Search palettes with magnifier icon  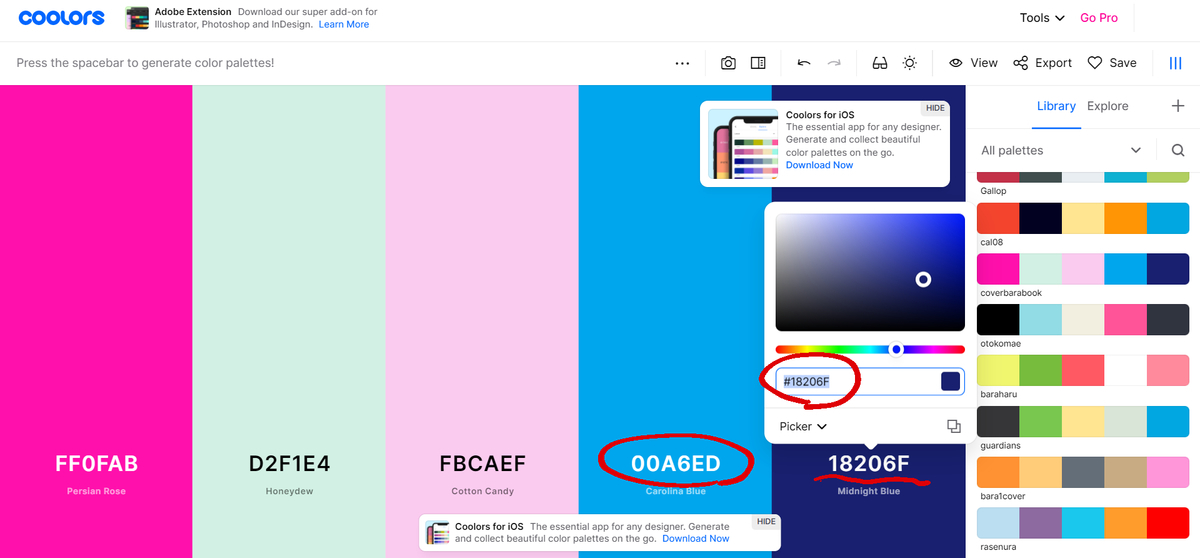click(1178, 150)
